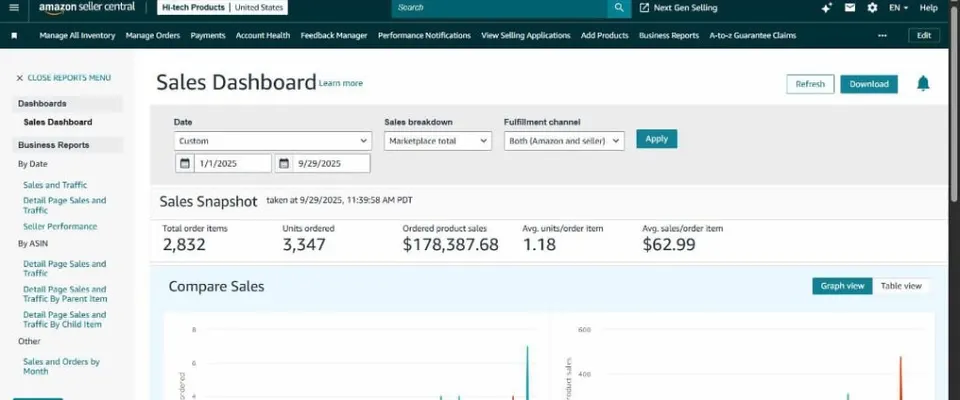
Task: Open the end date calendar icon
Action: click(283, 164)
